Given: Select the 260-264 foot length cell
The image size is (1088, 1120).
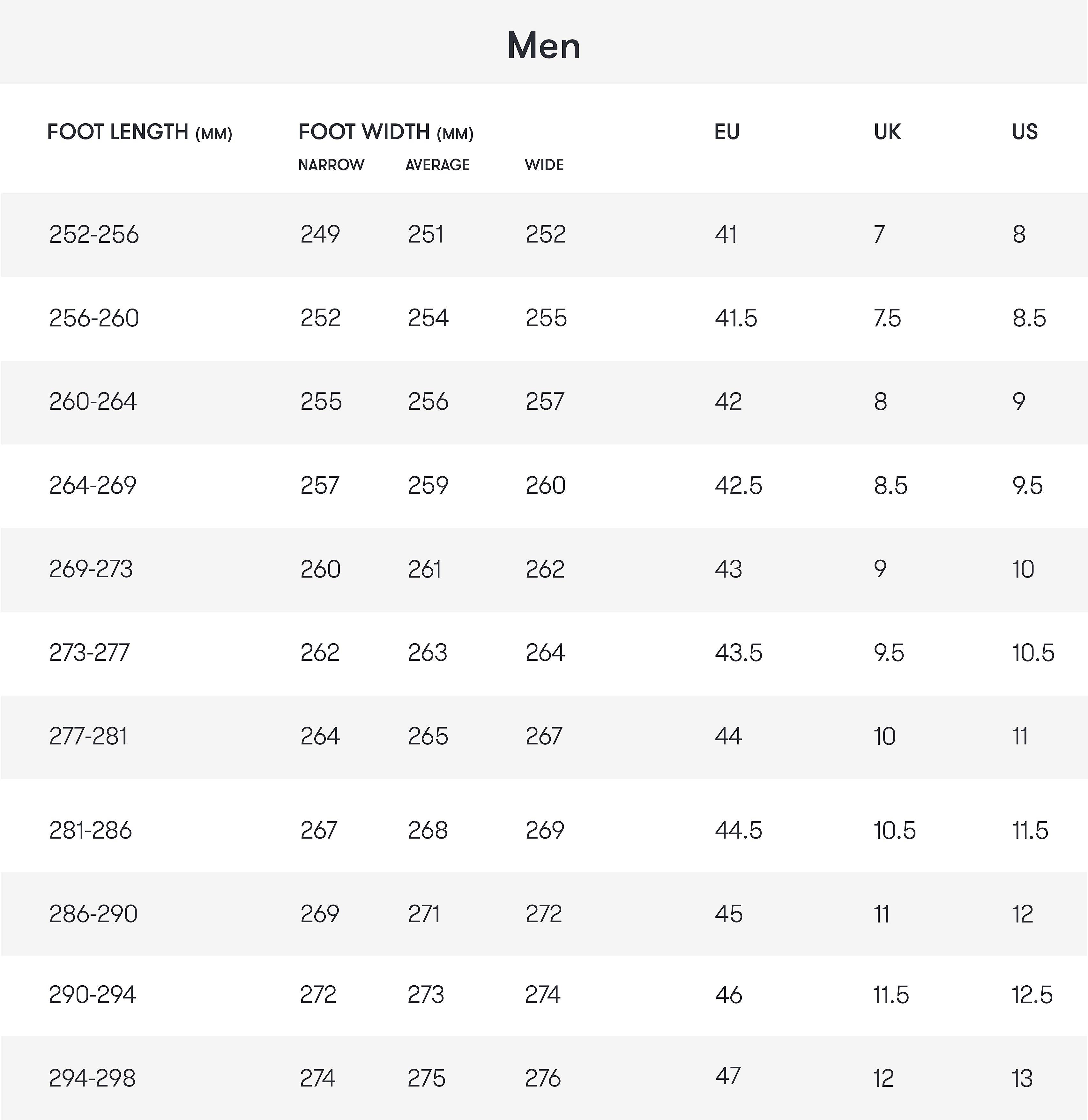Looking at the screenshot, I should pyautogui.click(x=93, y=402).
